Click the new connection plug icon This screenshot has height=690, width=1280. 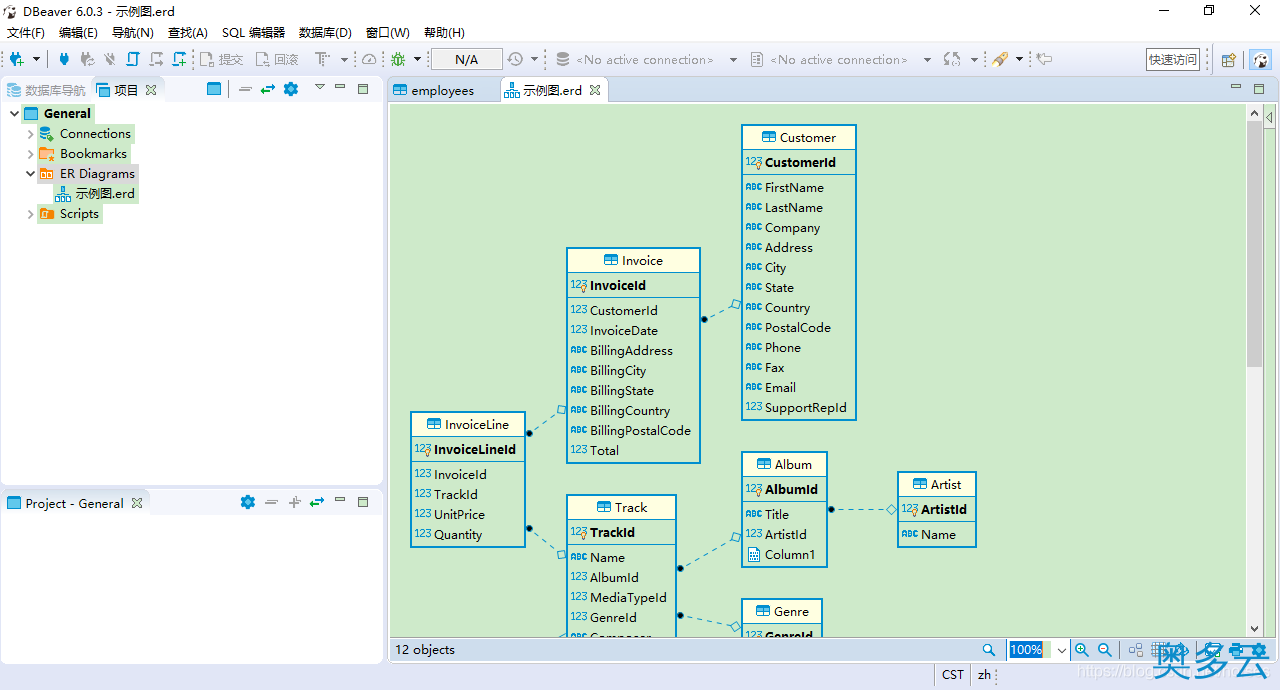[16, 60]
